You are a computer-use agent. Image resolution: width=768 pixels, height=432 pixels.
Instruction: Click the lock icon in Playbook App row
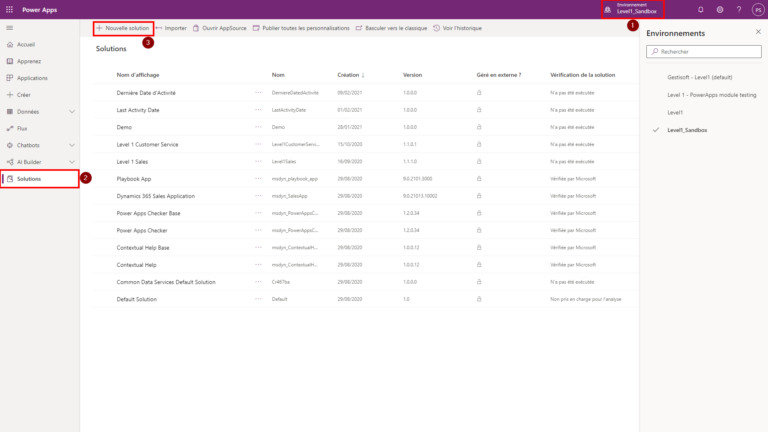(479, 178)
